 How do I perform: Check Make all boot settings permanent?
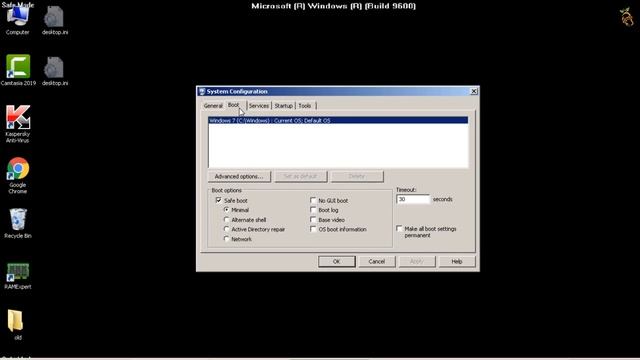[x=399, y=229]
